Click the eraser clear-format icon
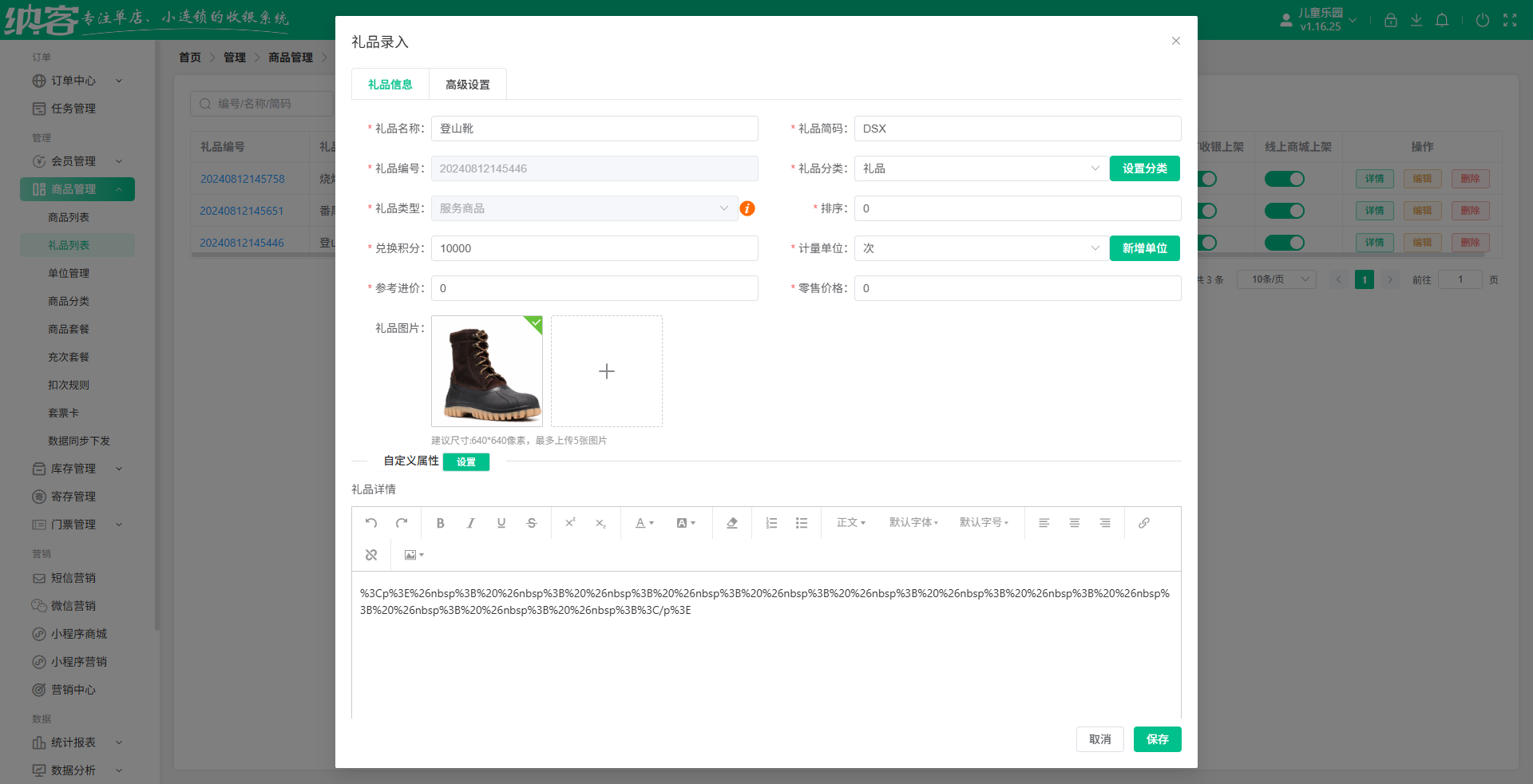The image size is (1533, 784). pos(731,523)
